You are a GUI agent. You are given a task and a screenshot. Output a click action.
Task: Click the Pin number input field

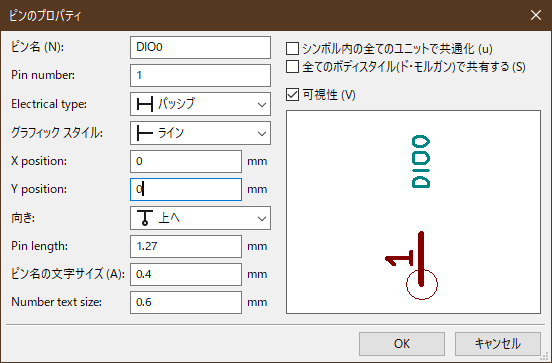[200, 75]
